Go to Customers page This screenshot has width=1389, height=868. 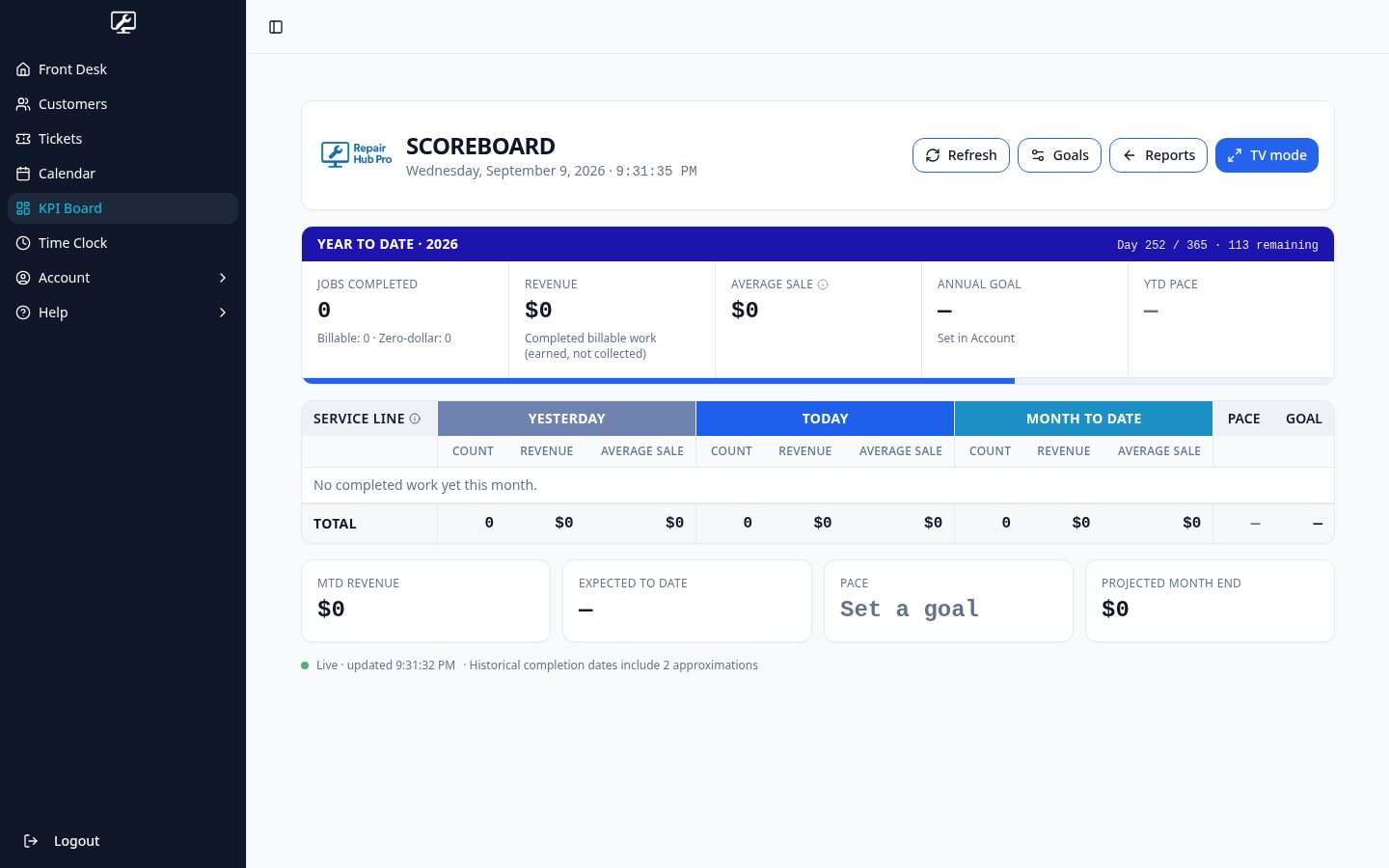pos(123,104)
